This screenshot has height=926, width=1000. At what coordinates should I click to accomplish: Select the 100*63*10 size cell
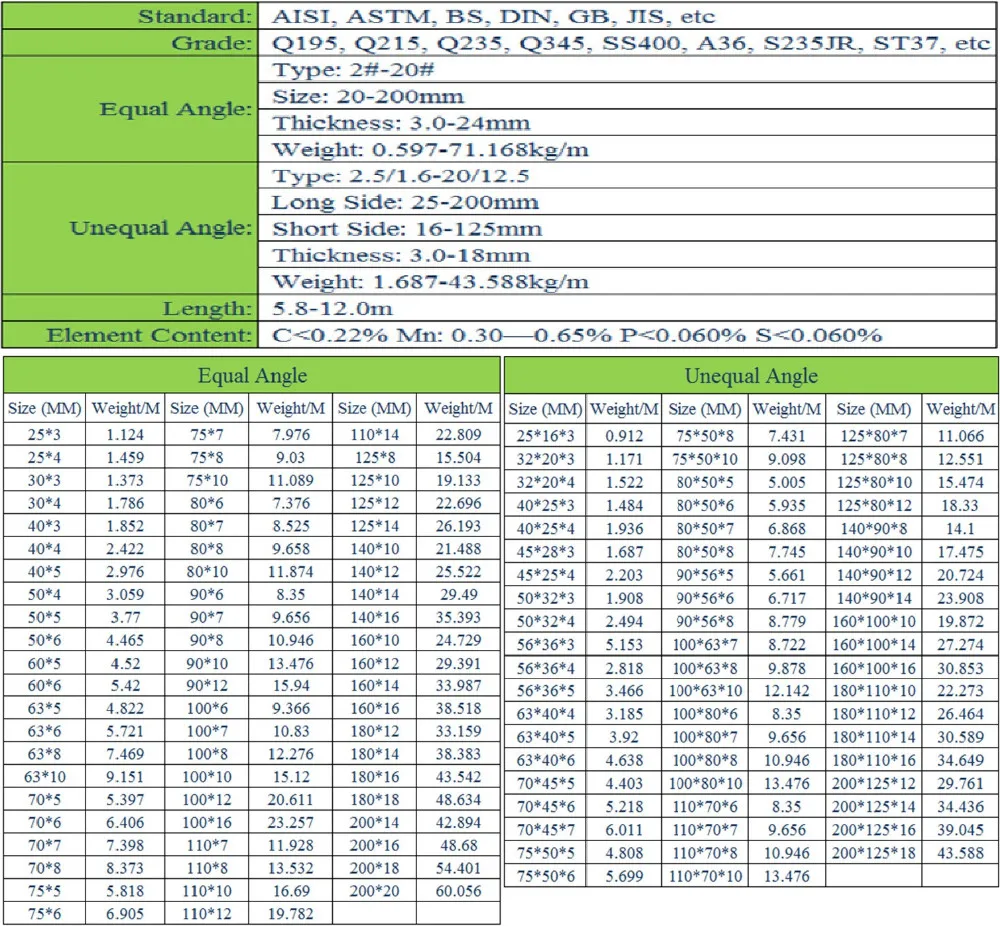pyautogui.click(x=705, y=691)
